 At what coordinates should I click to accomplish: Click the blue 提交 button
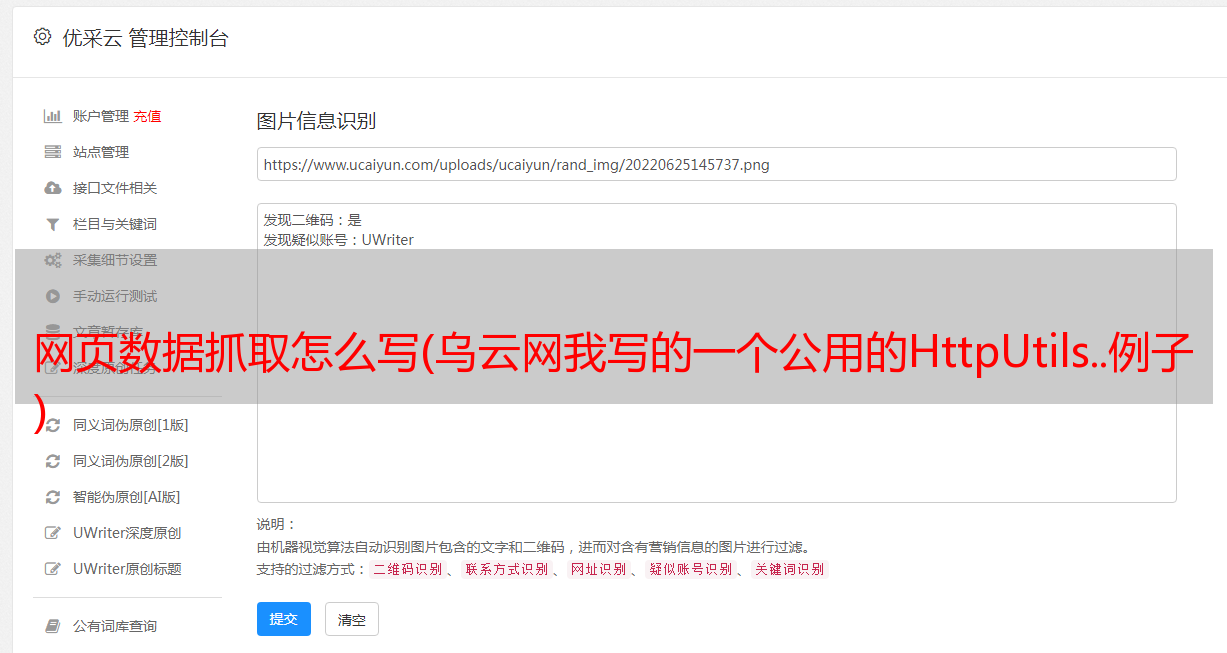[x=284, y=619]
